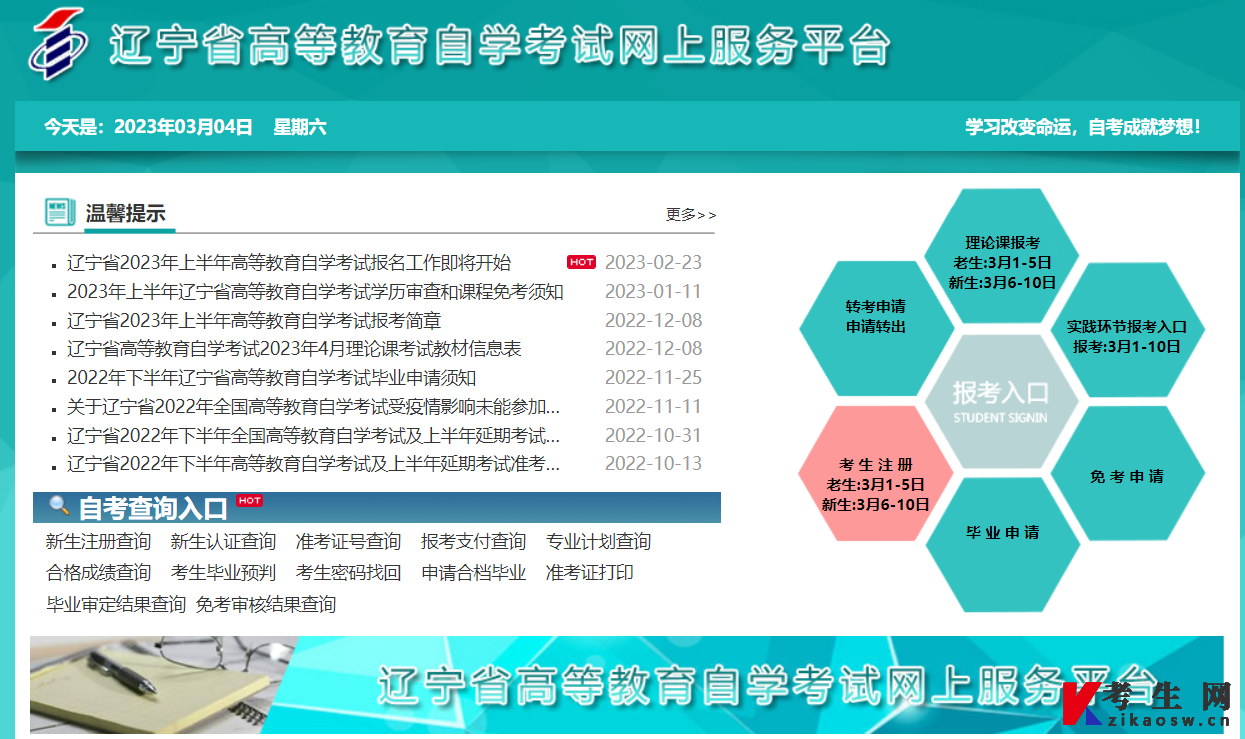The image size is (1245, 739).
Task: Open 考生毕业预判
Action: point(223,573)
